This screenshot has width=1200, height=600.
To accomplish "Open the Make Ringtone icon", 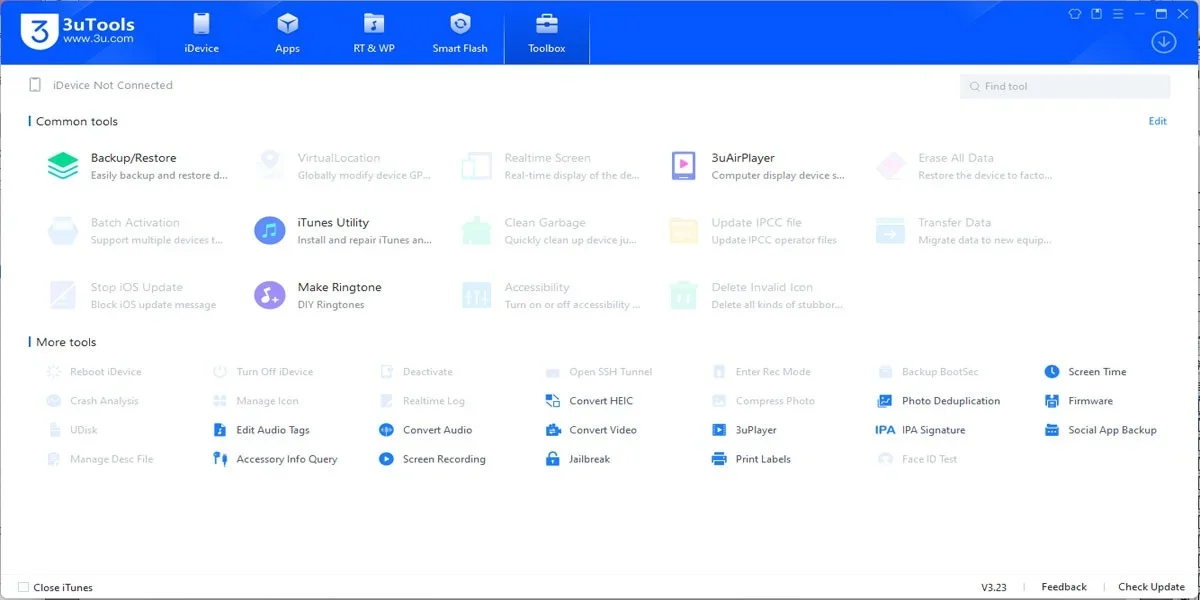I will (270, 295).
